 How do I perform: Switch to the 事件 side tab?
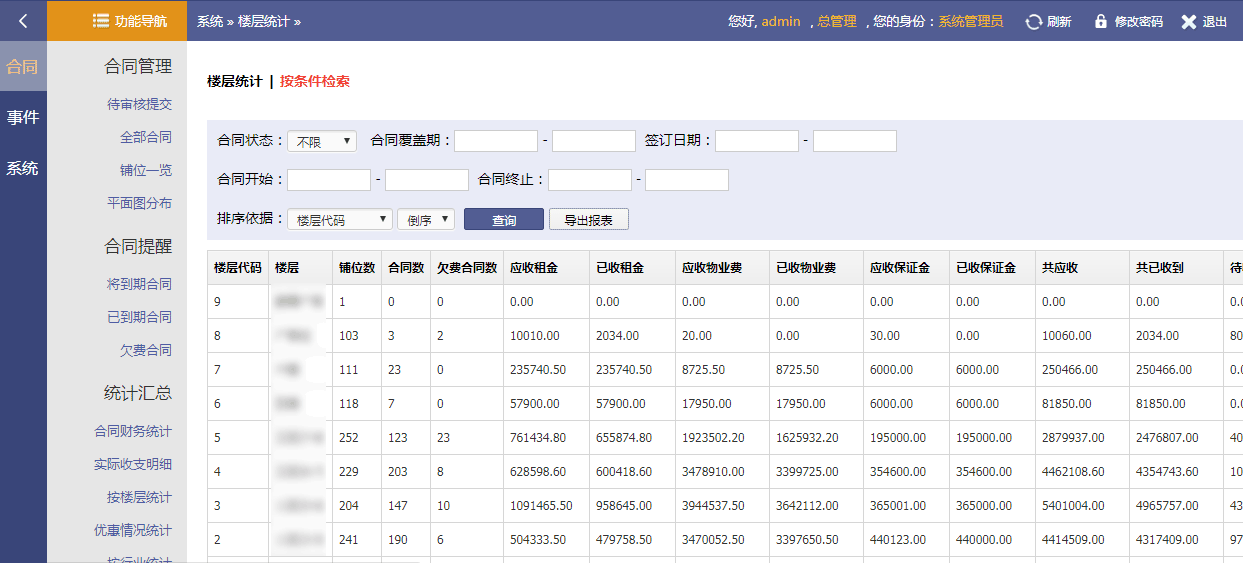[x=23, y=118]
